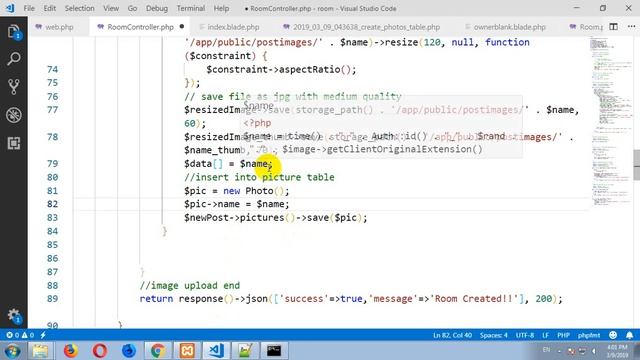Launch Firefox from the taskbar
The image size is (640, 360).
[70, 351]
